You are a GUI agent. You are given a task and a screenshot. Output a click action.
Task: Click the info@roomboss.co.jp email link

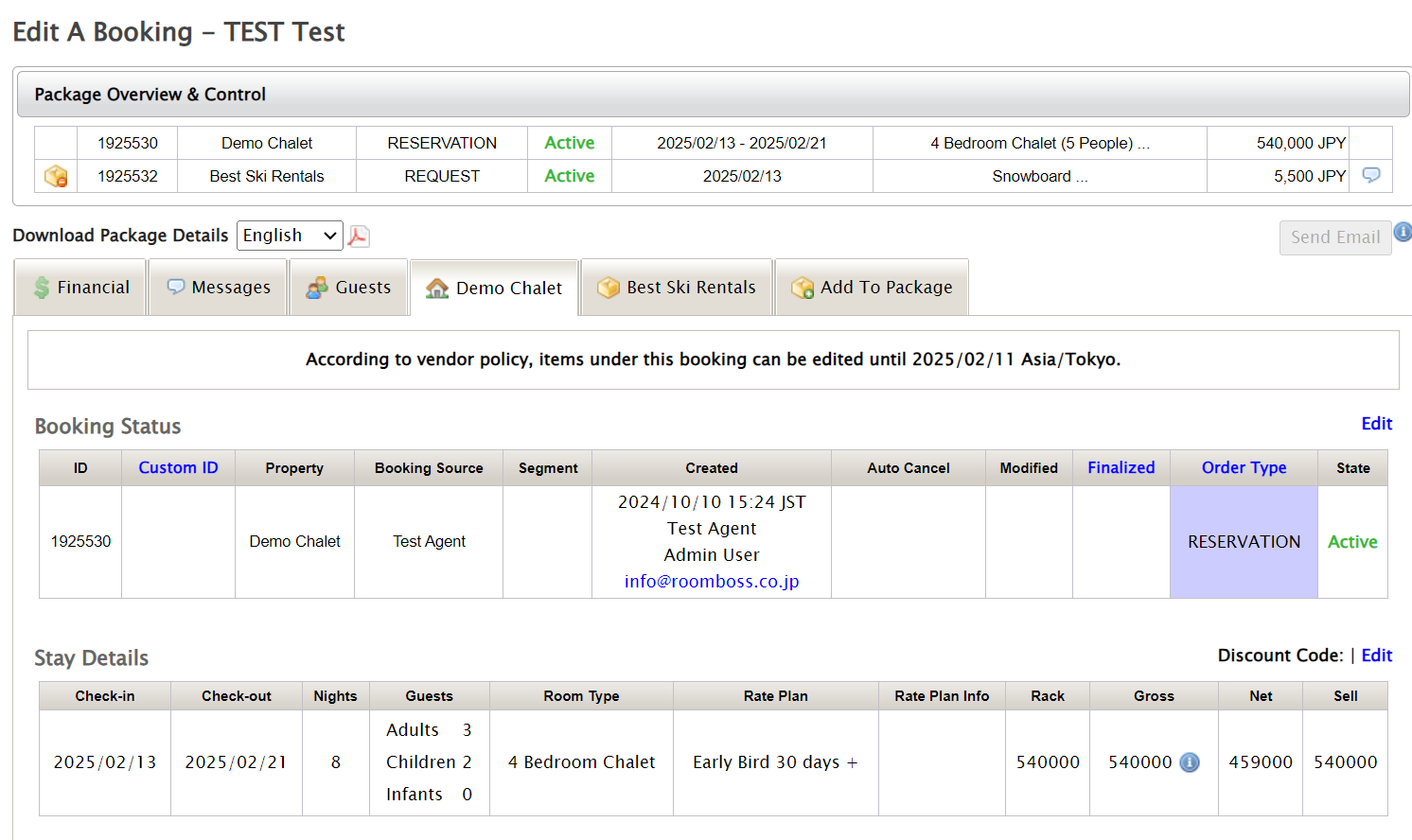[711, 582]
